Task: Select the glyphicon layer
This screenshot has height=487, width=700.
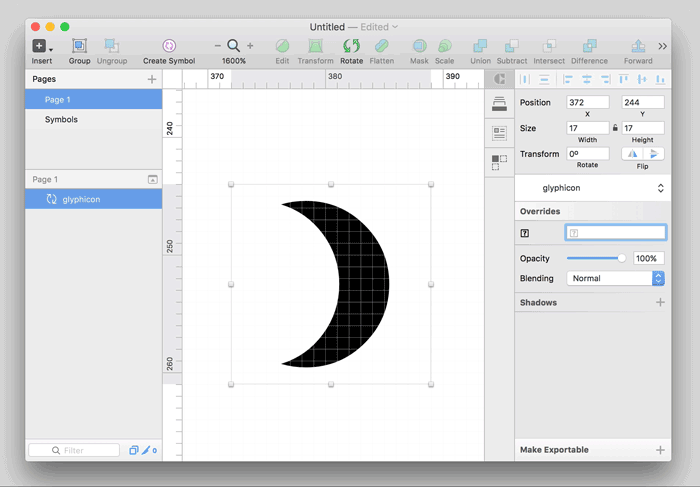Action: [94, 199]
